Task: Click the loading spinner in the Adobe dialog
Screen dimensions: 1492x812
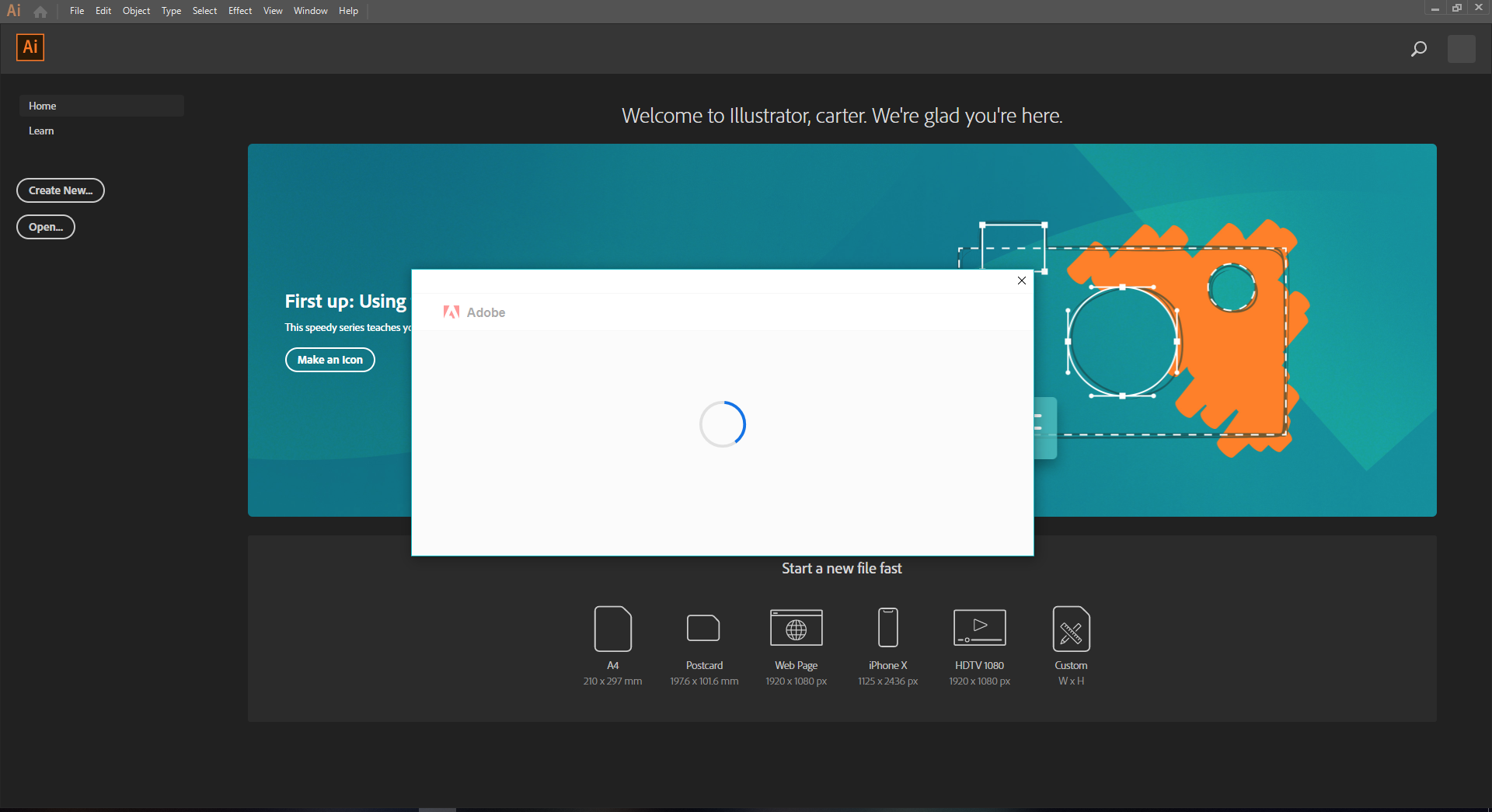Action: (723, 424)
